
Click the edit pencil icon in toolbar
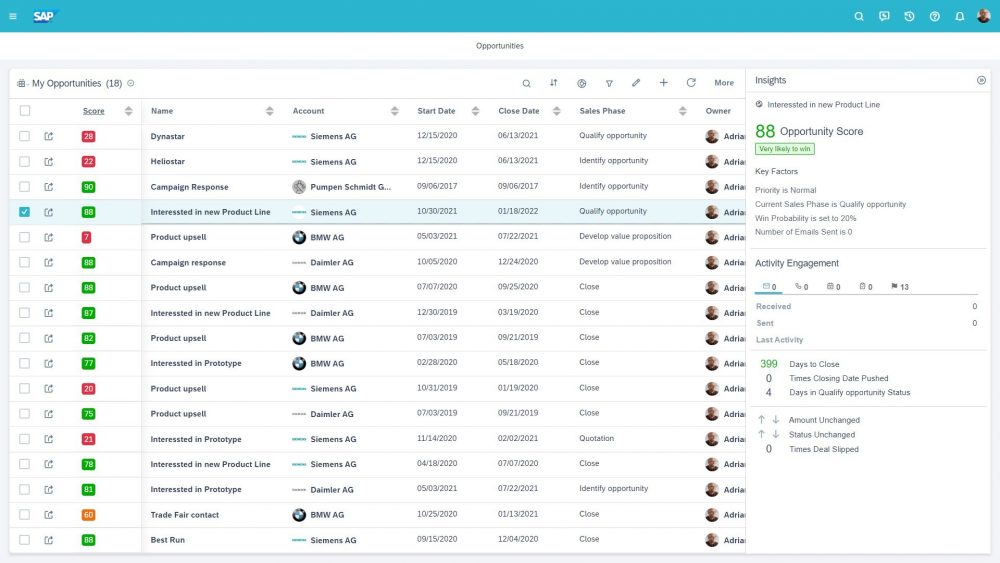click(x=636, y=83)
